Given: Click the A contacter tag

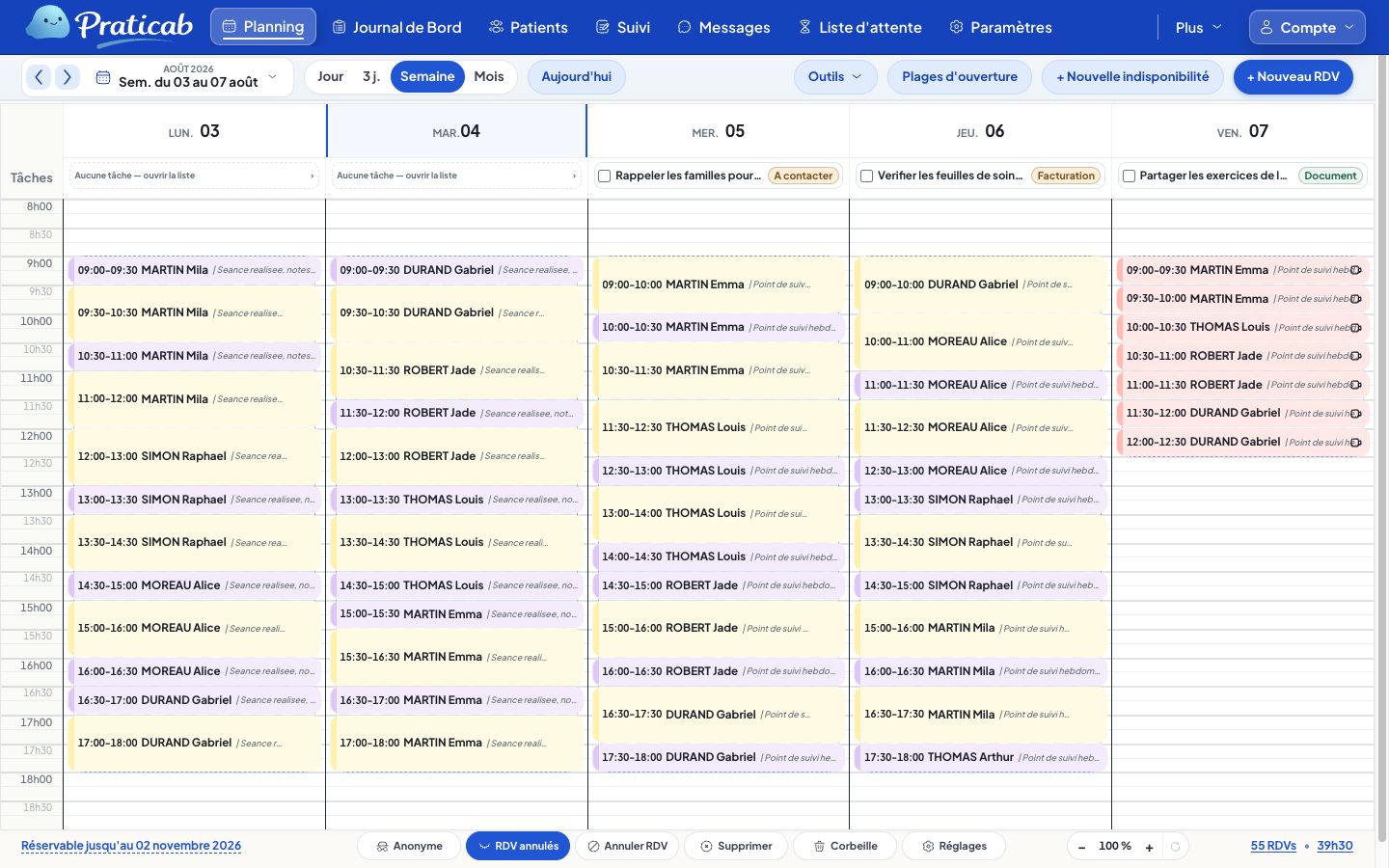Looking at the screenshot, I should [803, 176].
